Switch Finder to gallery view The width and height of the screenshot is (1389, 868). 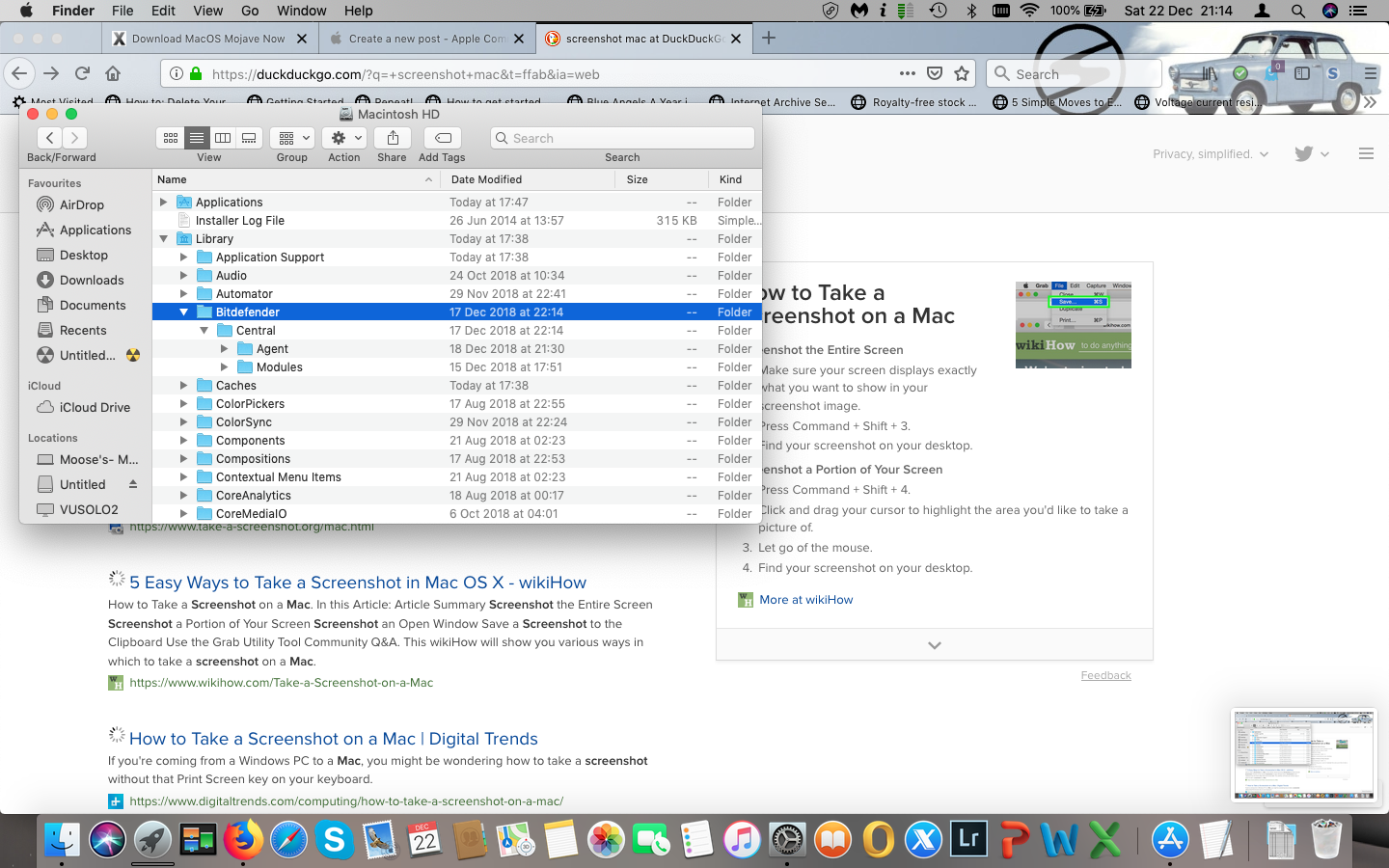click(x=249, y=138)
